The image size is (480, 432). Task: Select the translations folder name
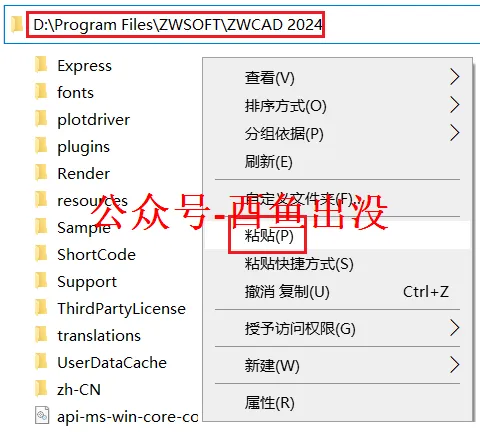coord(99,335)
